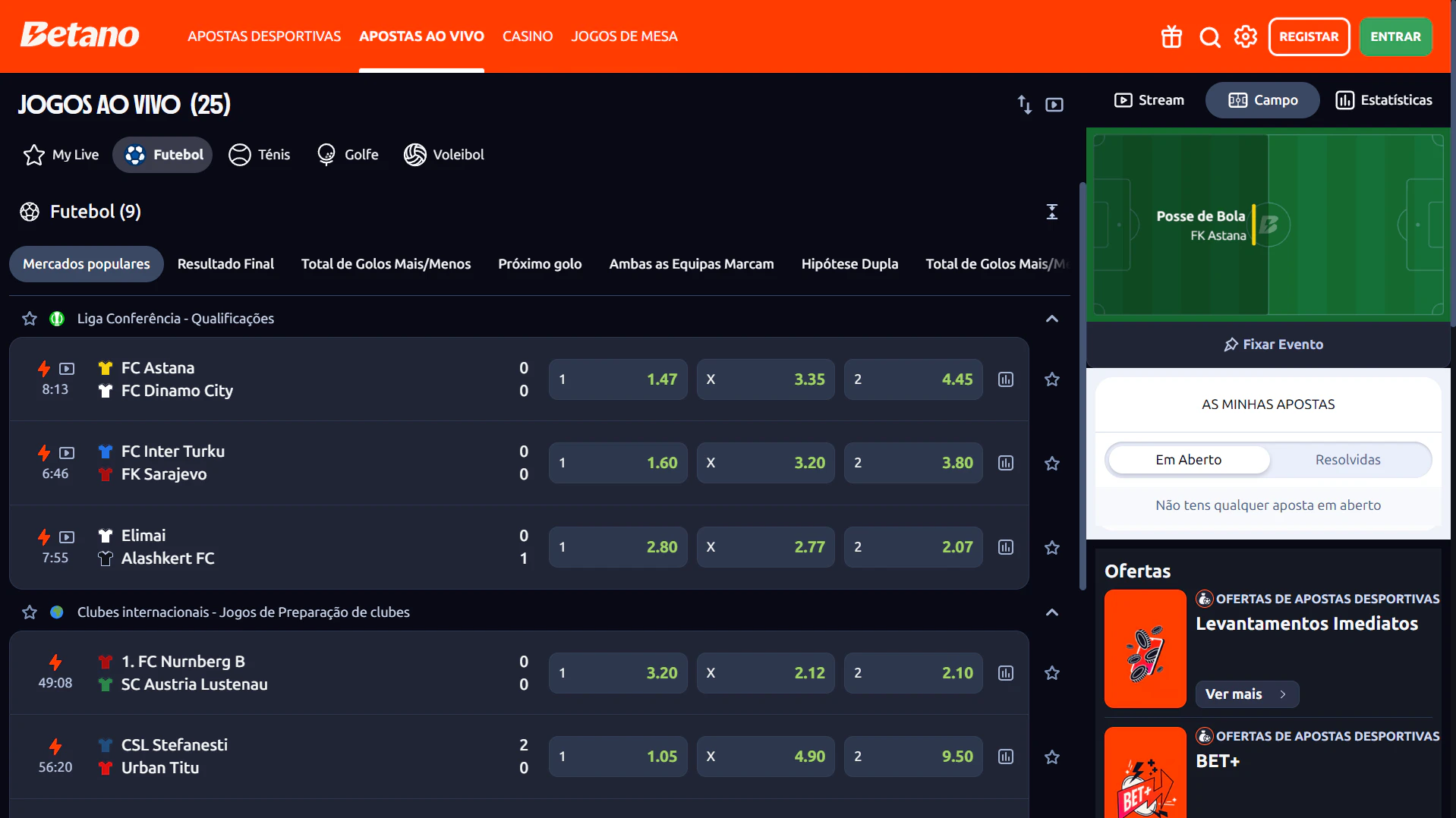Favorite the 1. FC Nurnberg B match
Viewport: 1456px width, 818px height.
(x=1052, y=673)
